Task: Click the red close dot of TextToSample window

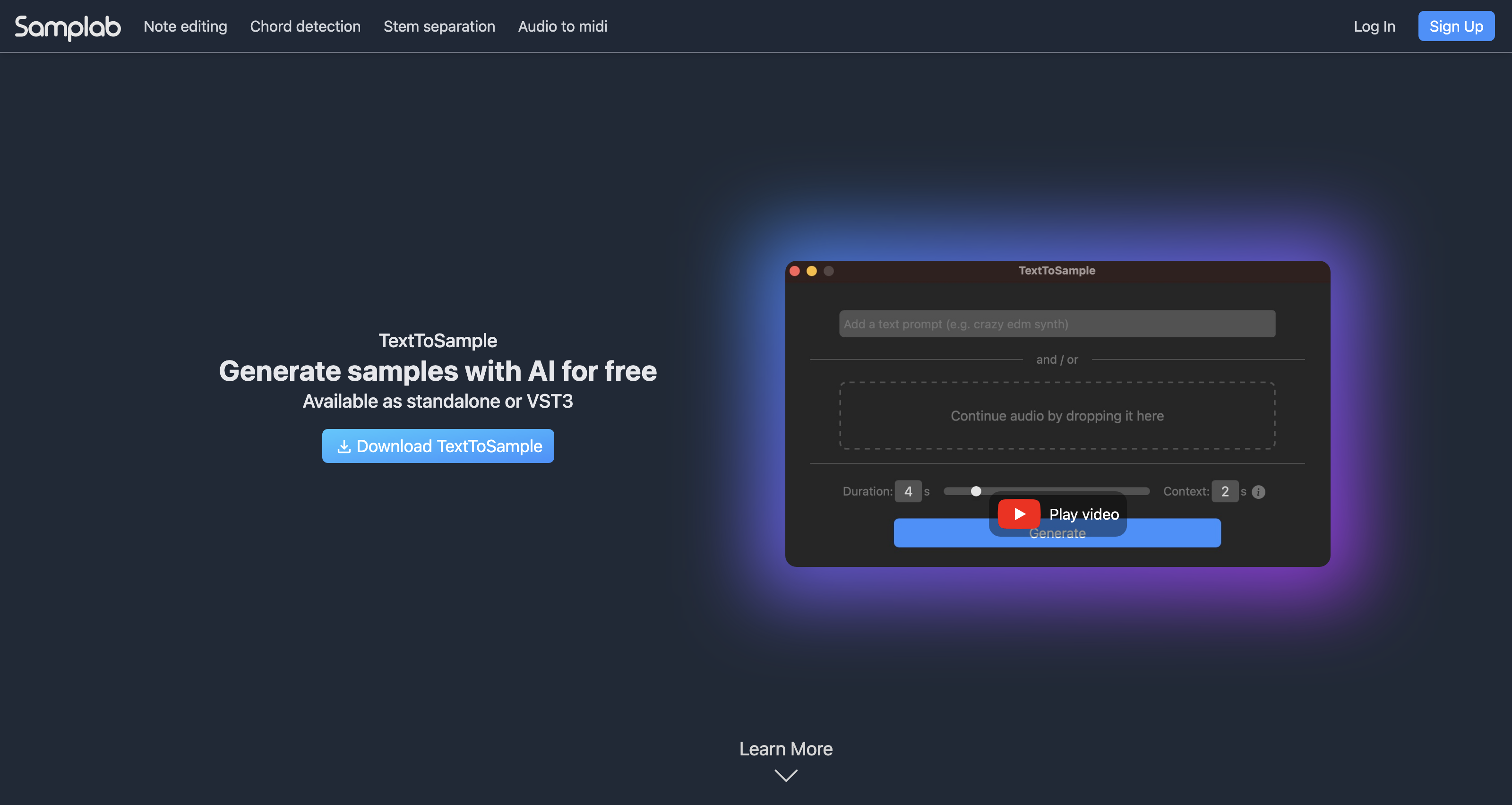Action: point(795,271)
